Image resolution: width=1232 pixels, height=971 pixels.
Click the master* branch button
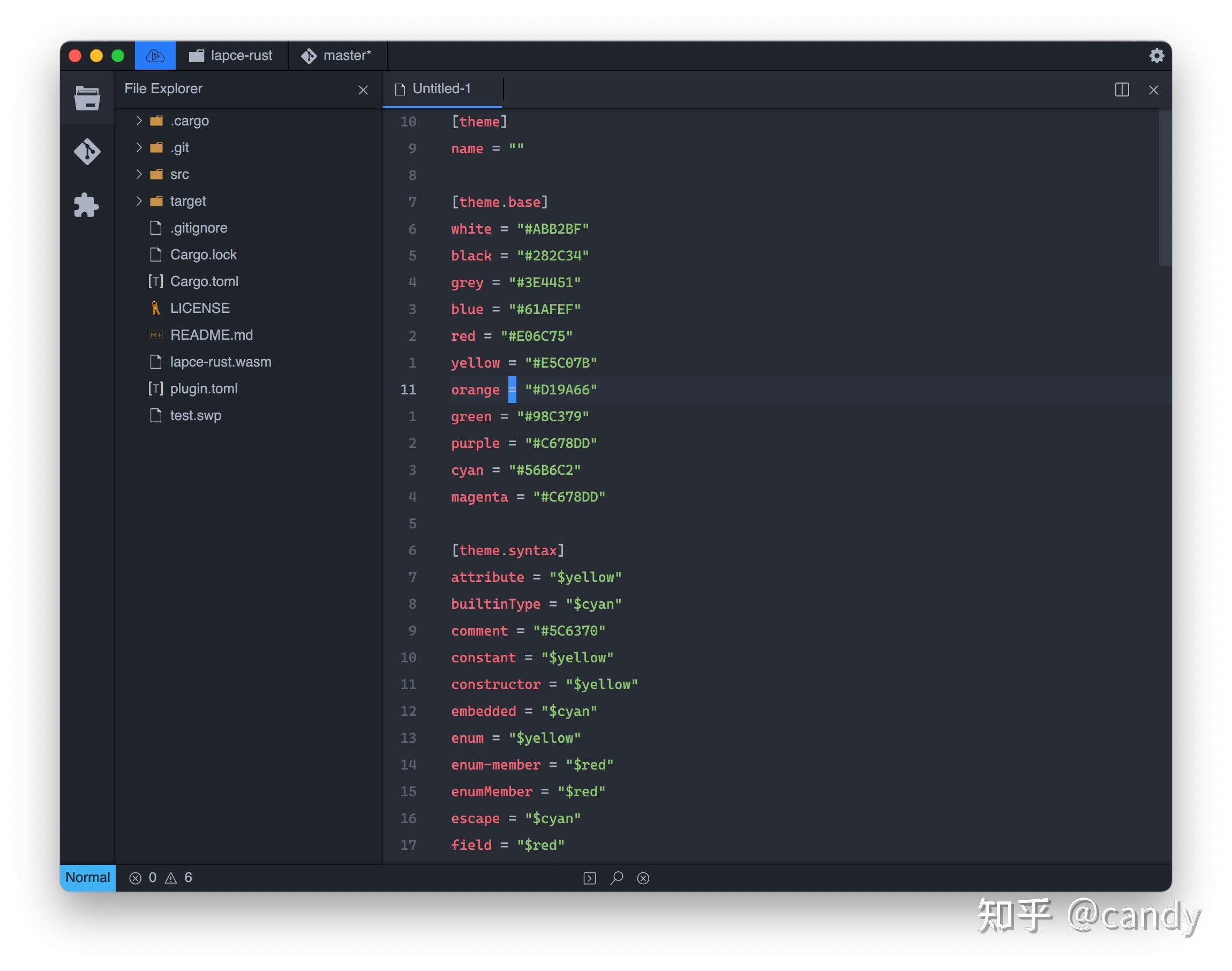(x=337, y=56)
